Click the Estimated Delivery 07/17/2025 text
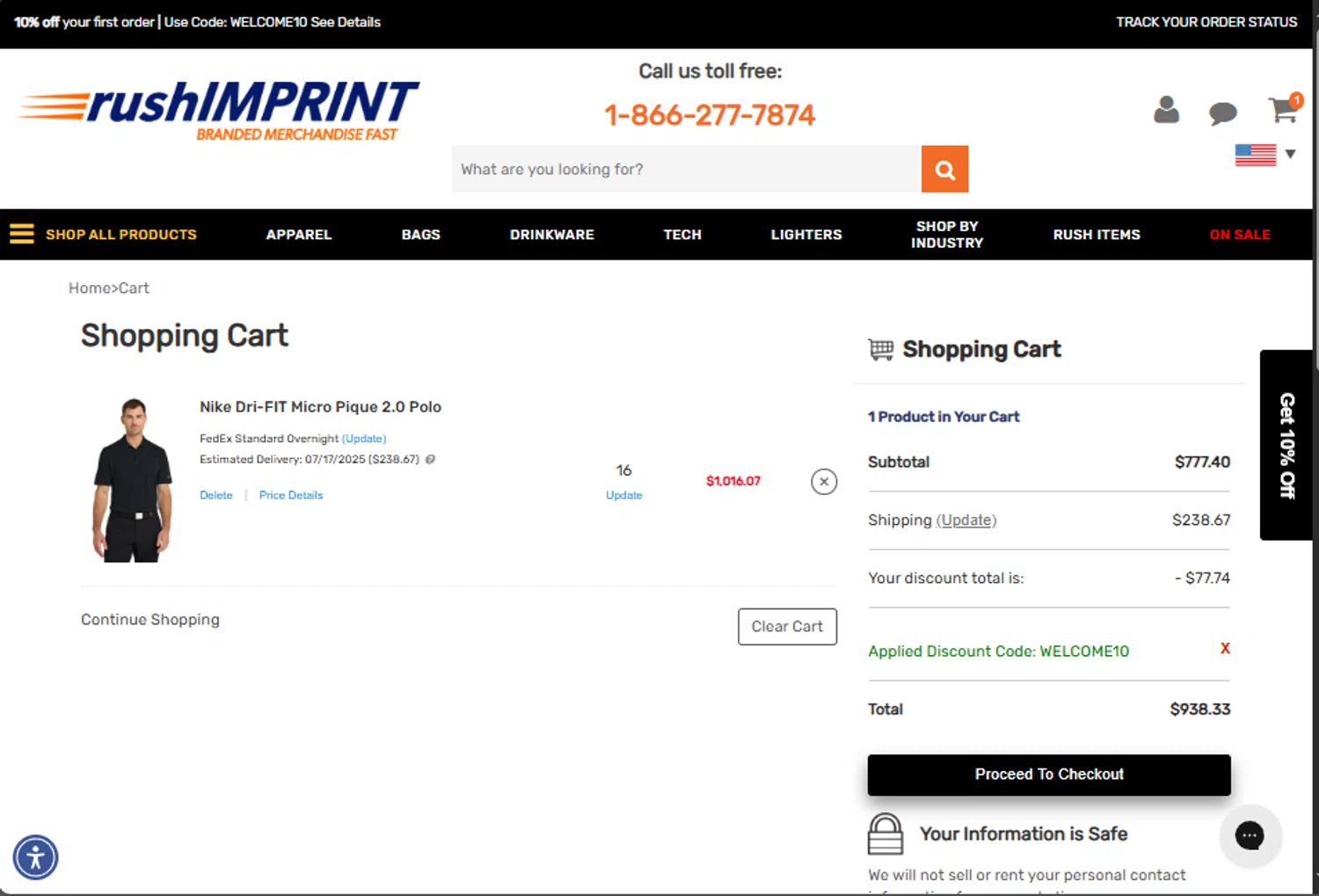Viewport: 1319px width, 896px height. 310,459
